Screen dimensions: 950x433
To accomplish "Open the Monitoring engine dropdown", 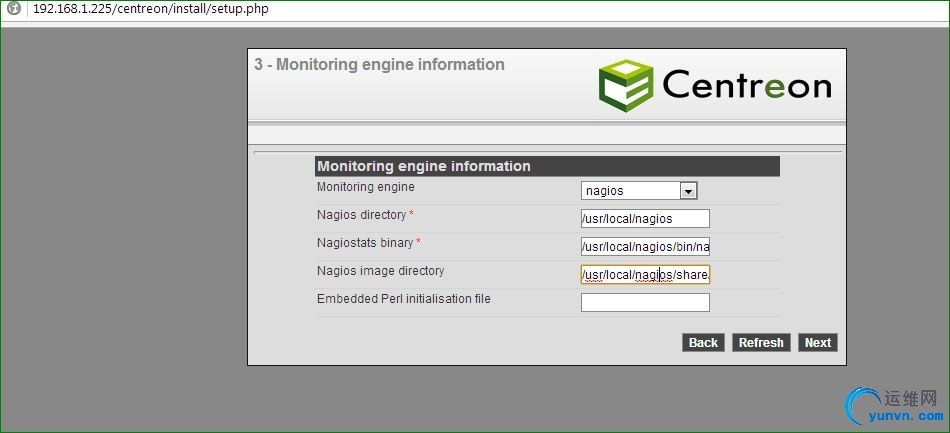I will point(639,191).
